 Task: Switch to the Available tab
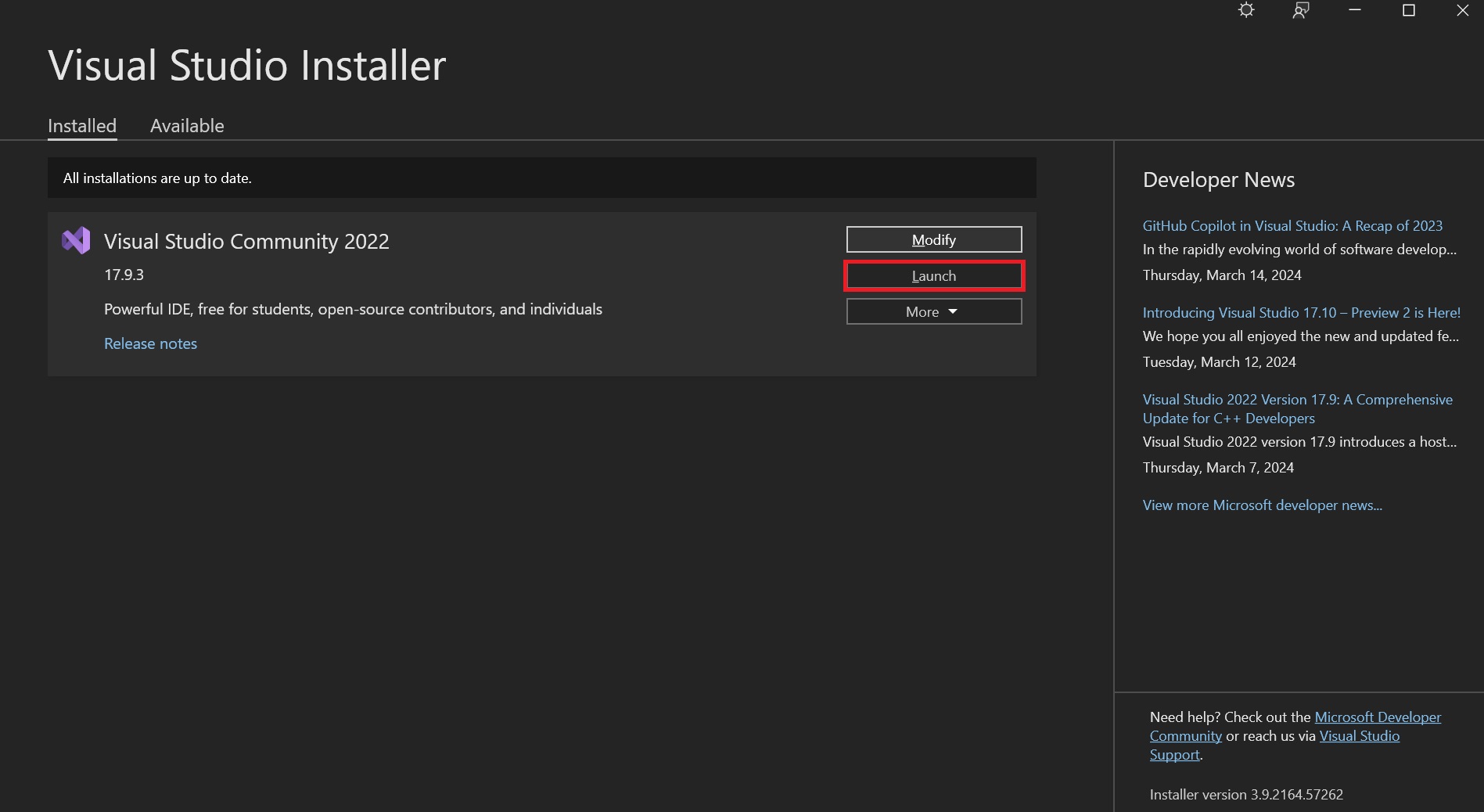187,126
